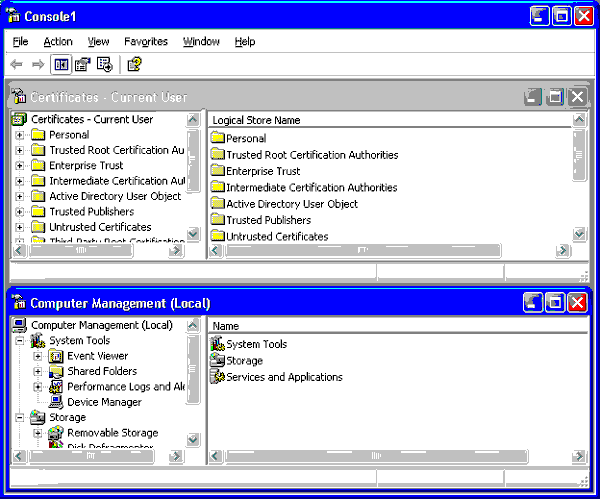Select the Event Viewer icon in tree
This screenshot has width=600, height=499.
tap(56, 356)
